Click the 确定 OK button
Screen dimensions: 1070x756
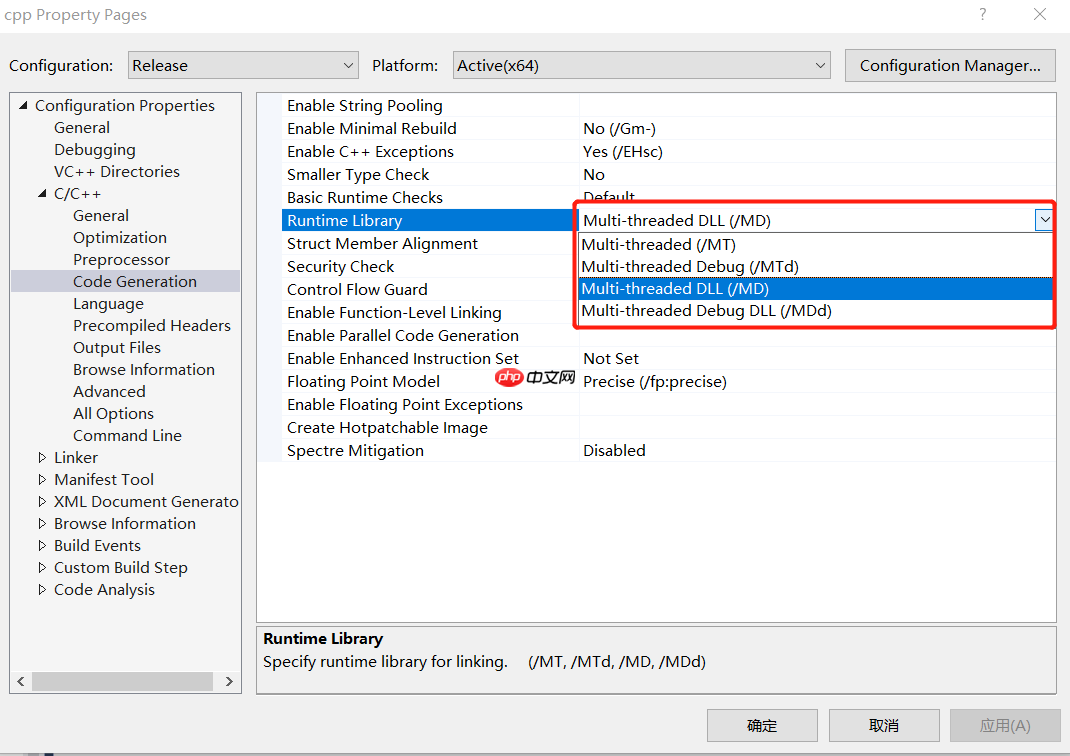762,725
